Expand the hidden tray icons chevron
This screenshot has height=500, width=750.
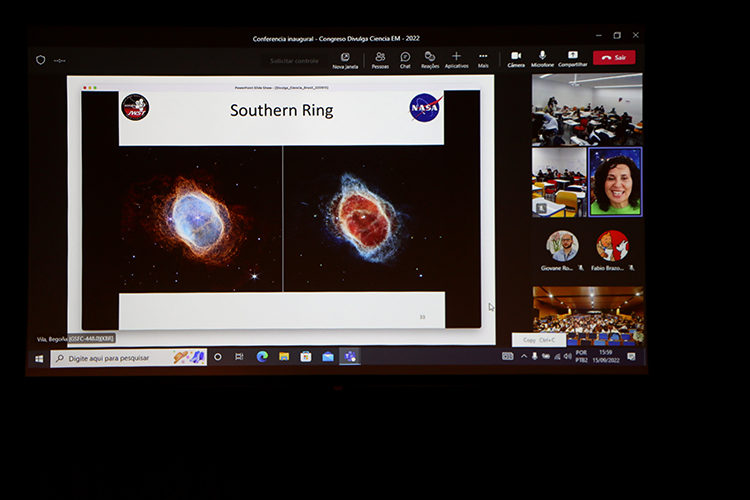pyautogui.click(x=524, y=356)
